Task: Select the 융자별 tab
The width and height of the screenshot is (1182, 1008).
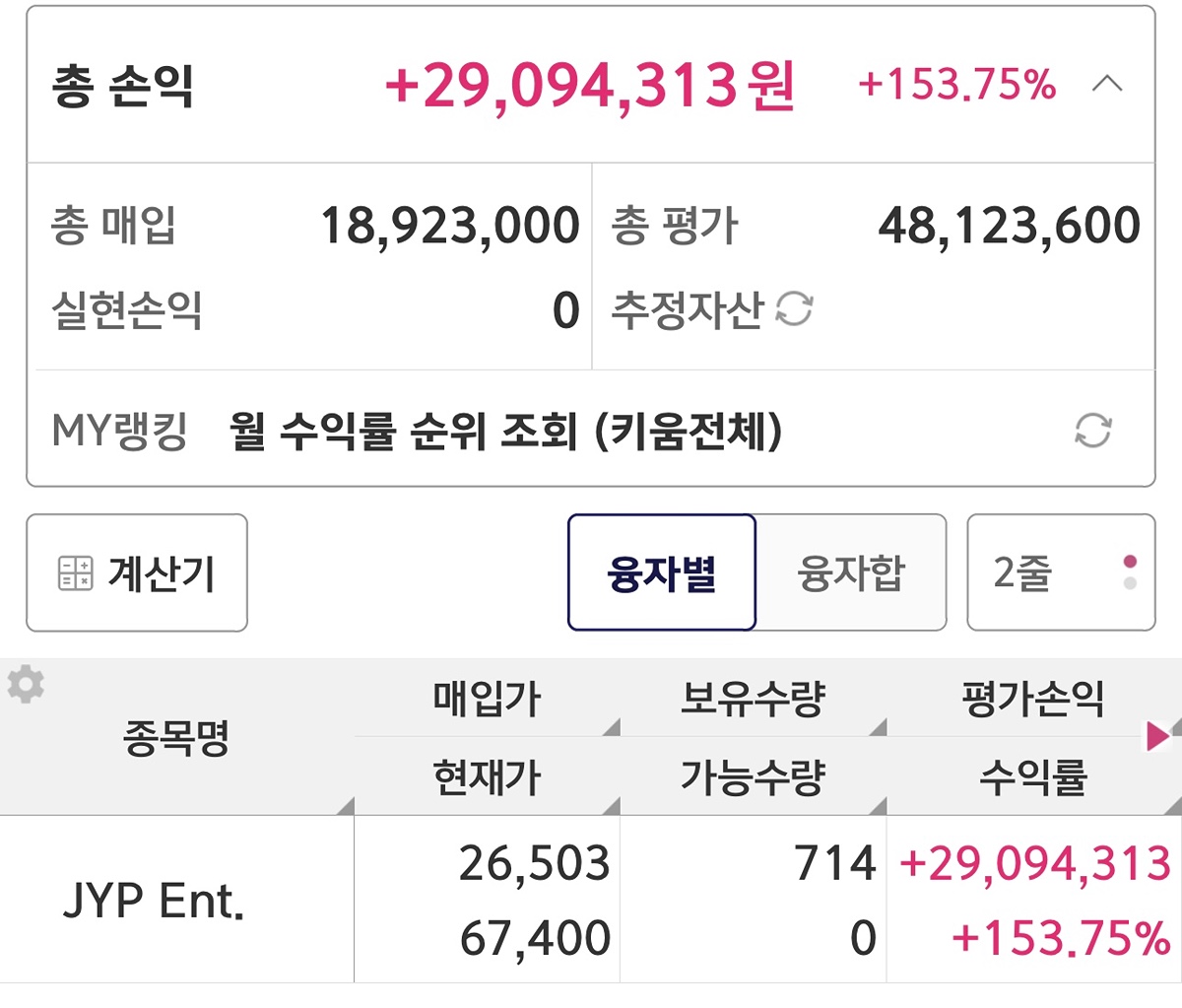Action: coord(662,572)
